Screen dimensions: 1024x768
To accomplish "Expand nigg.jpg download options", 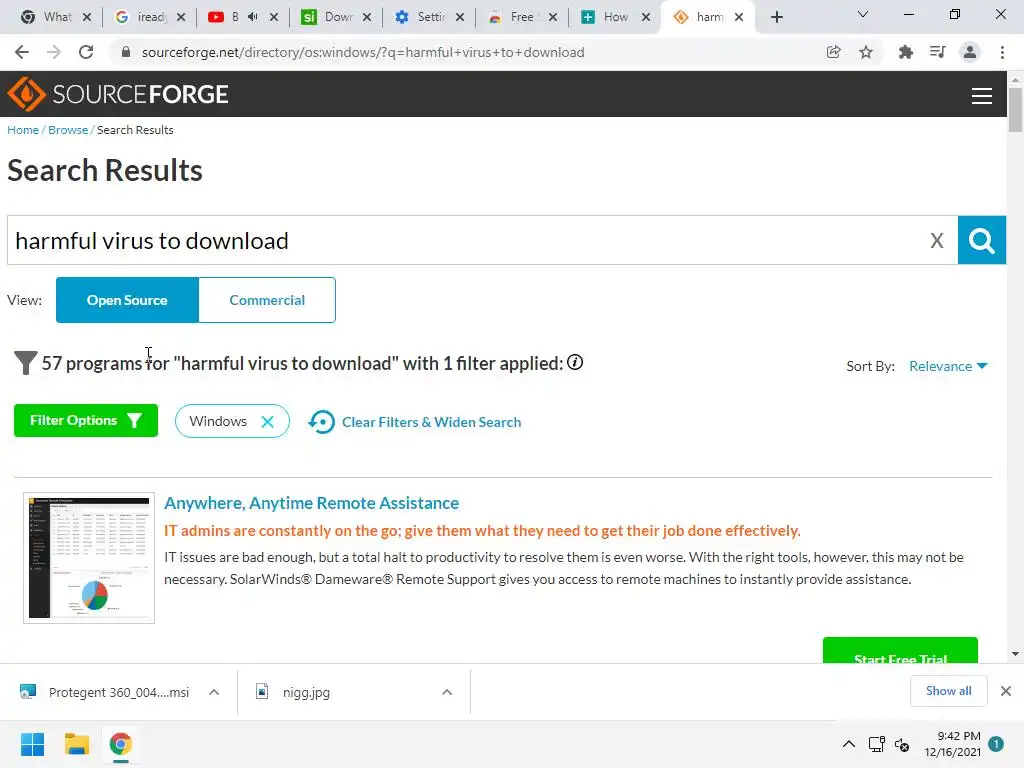I will pyautogui.click(x=447, y=692).
